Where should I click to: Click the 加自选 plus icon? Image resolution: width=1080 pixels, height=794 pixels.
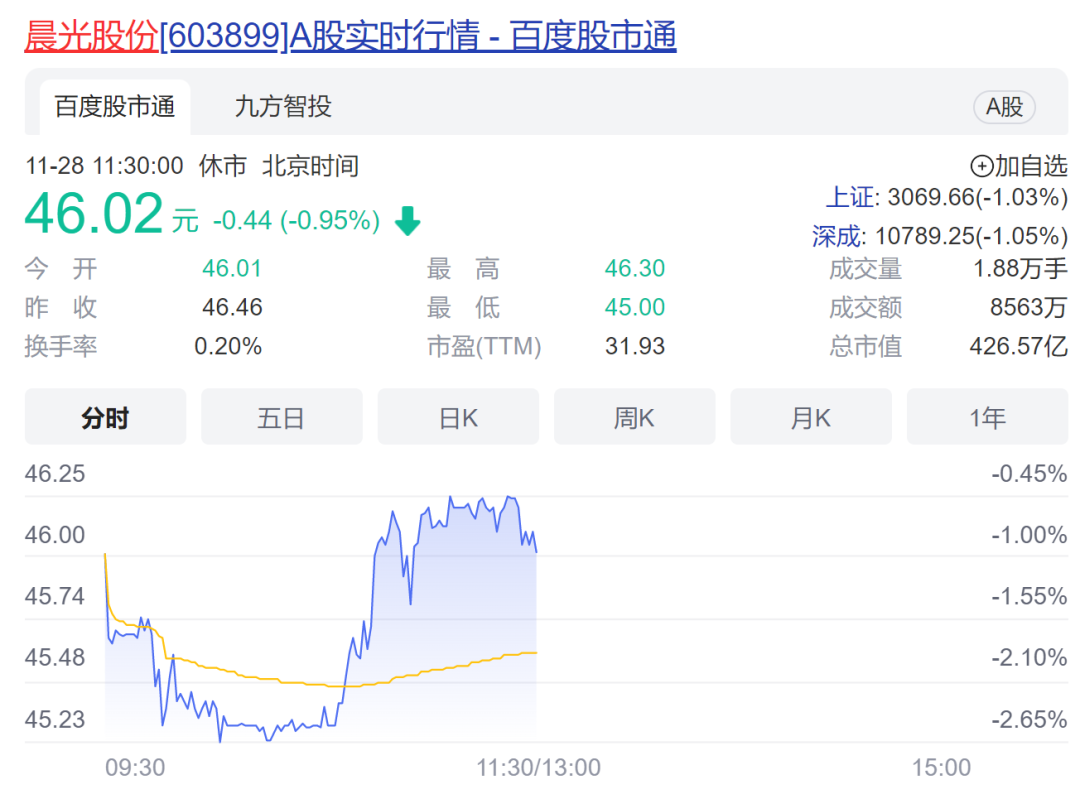pos(982,166)
